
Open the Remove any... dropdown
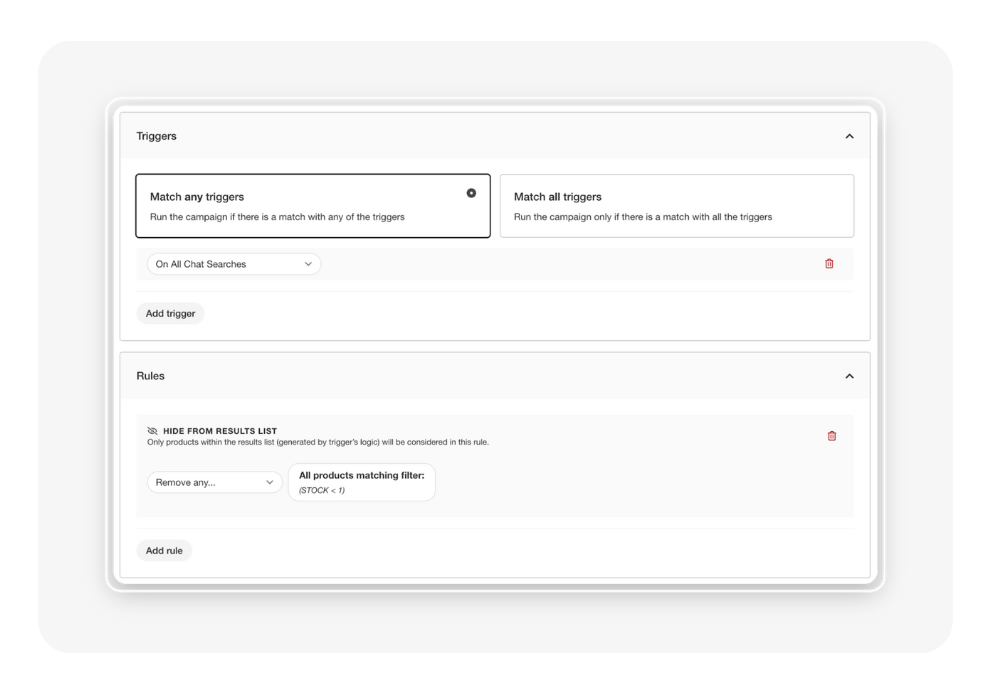(214, 482)
